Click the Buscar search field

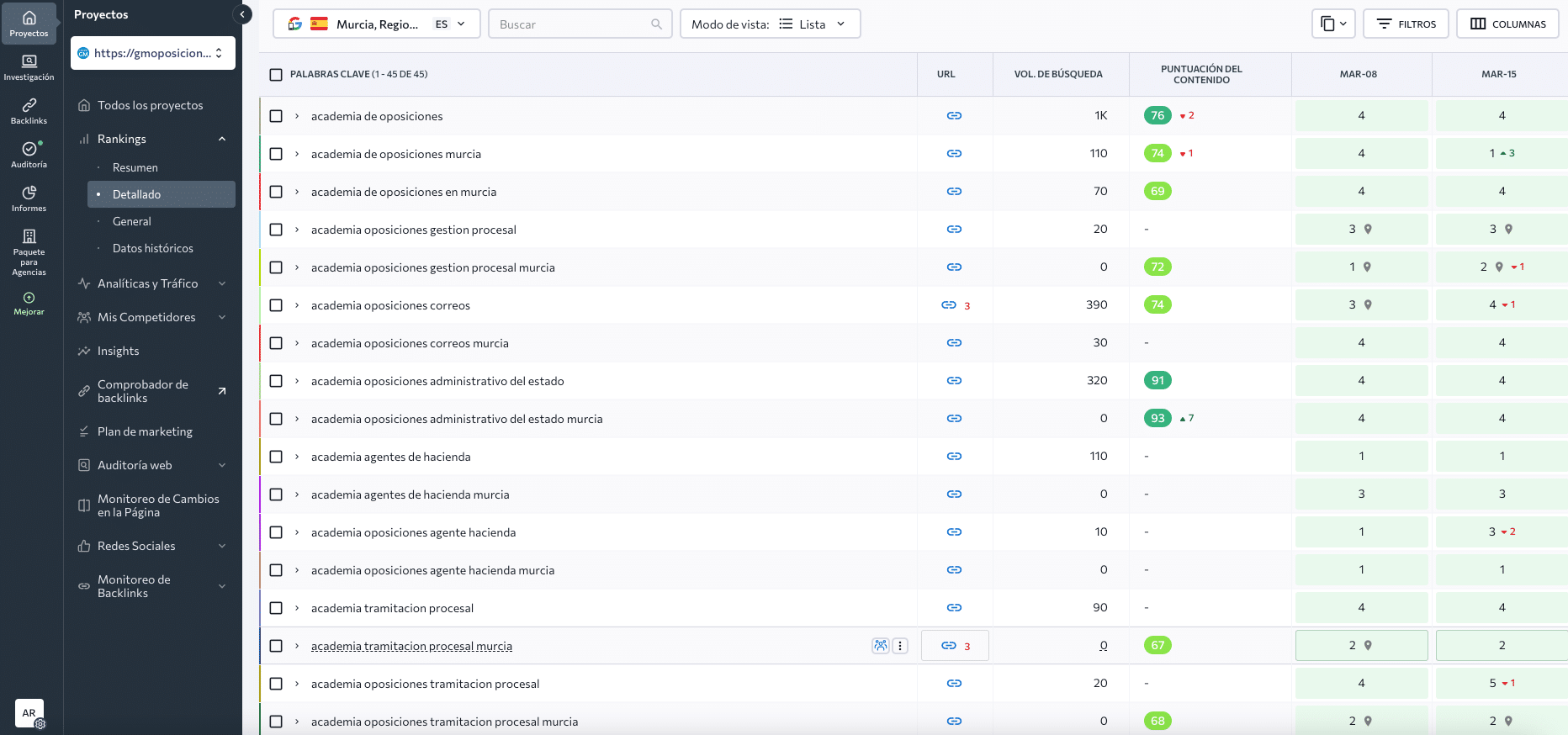tap(572, 24)
